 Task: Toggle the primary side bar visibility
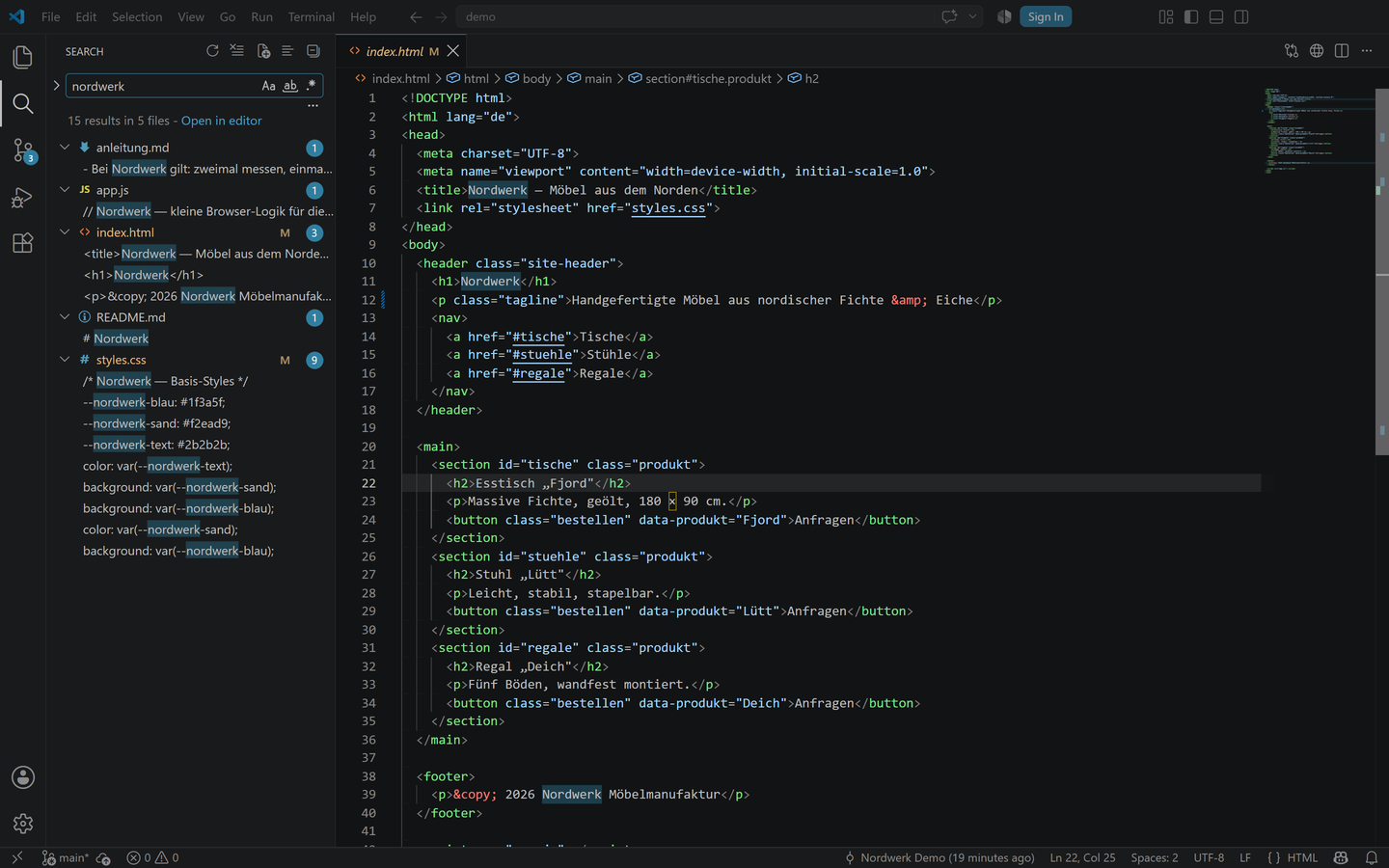click(x=1191, y=16)
